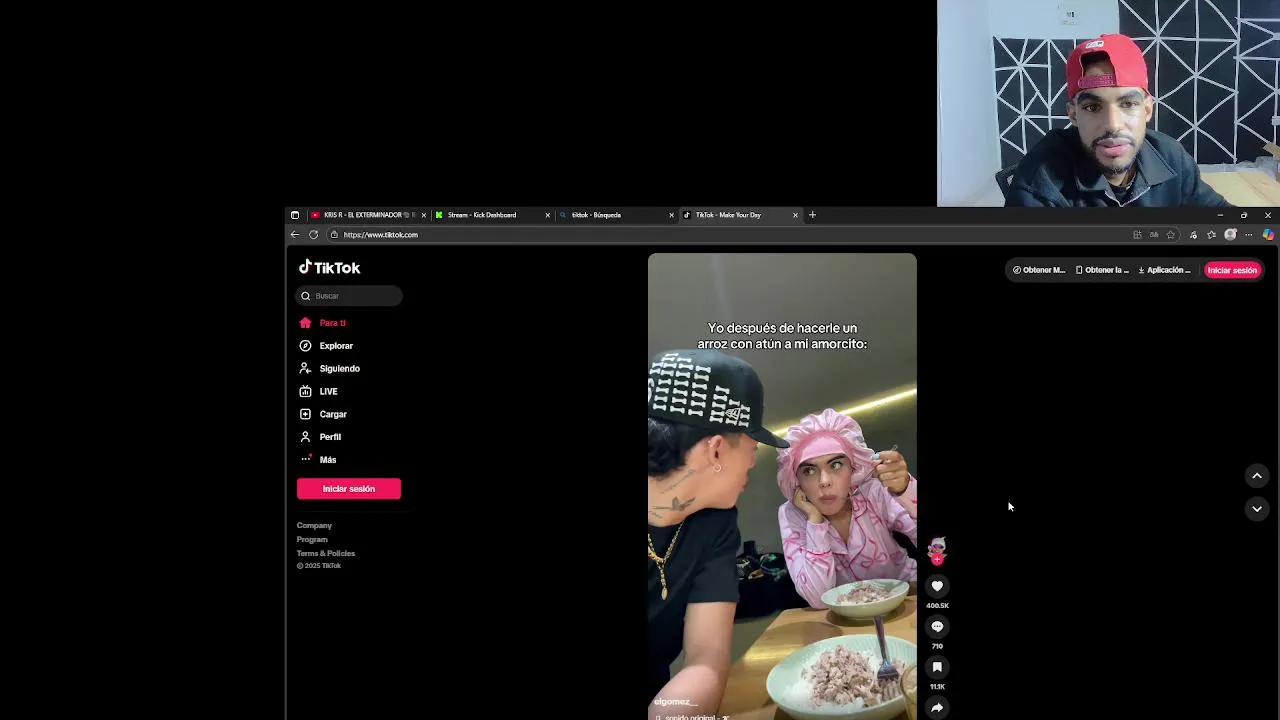Click the 710 comments count

(937, 646)
